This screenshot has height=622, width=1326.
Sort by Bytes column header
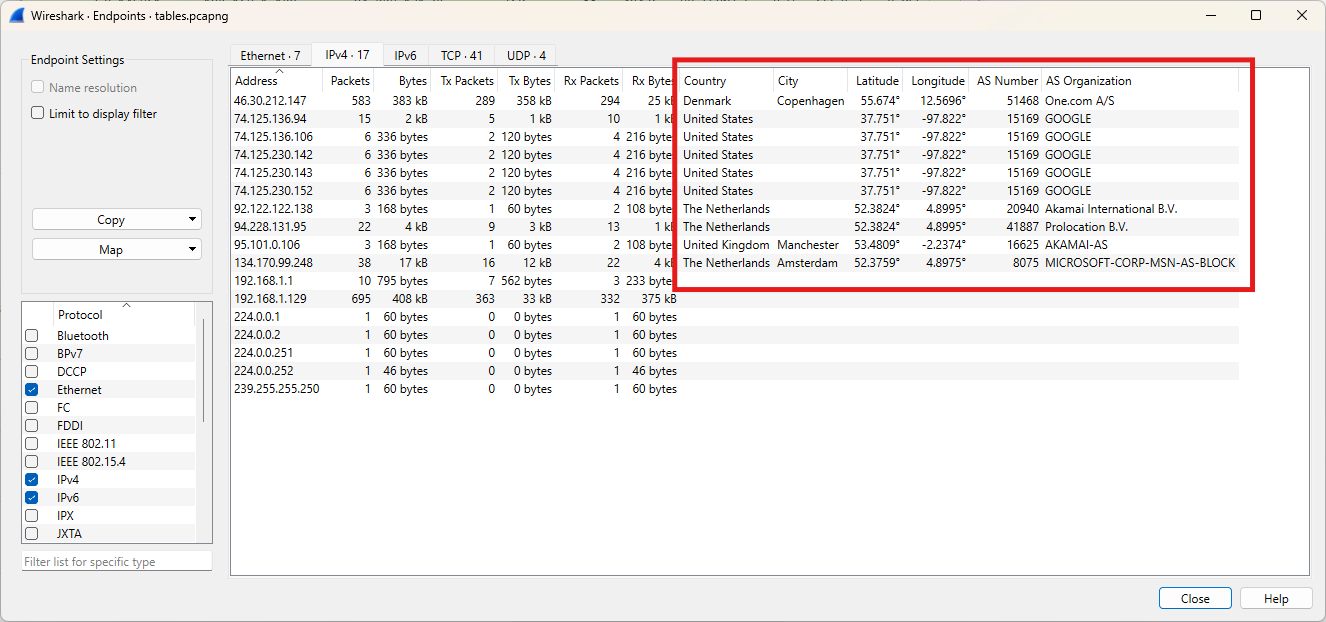pos(402,81)
